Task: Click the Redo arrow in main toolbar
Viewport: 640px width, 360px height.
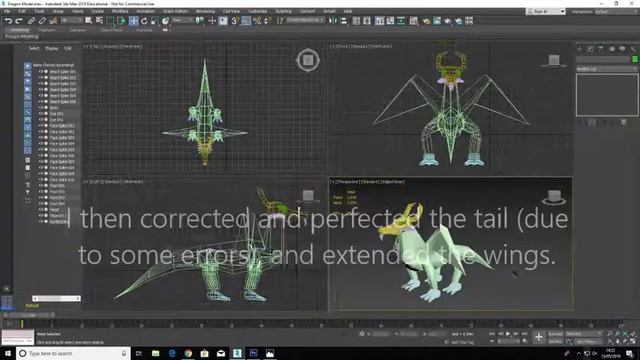Action: [19, 20]
